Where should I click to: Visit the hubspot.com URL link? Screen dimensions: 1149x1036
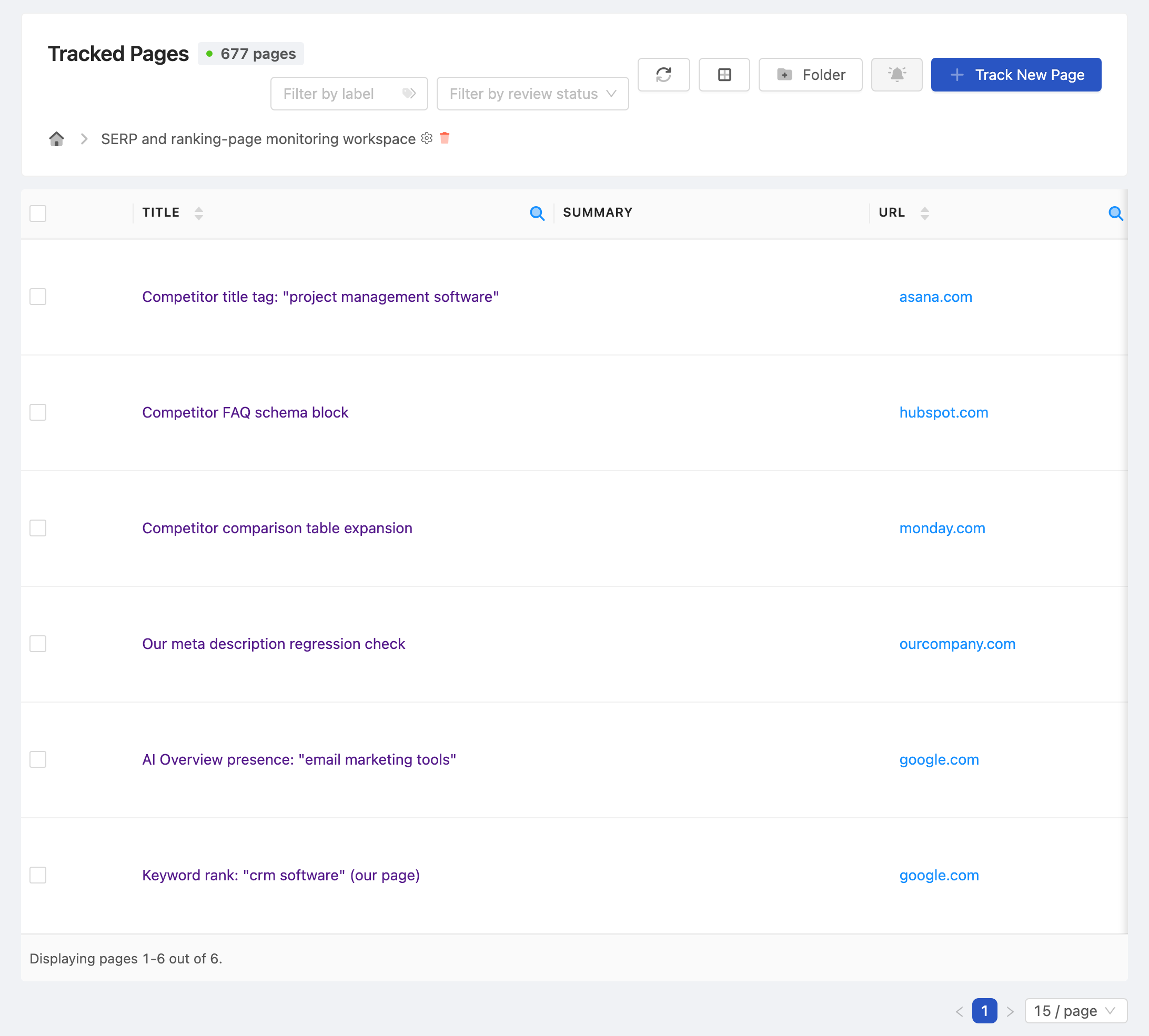pos(943,412)
